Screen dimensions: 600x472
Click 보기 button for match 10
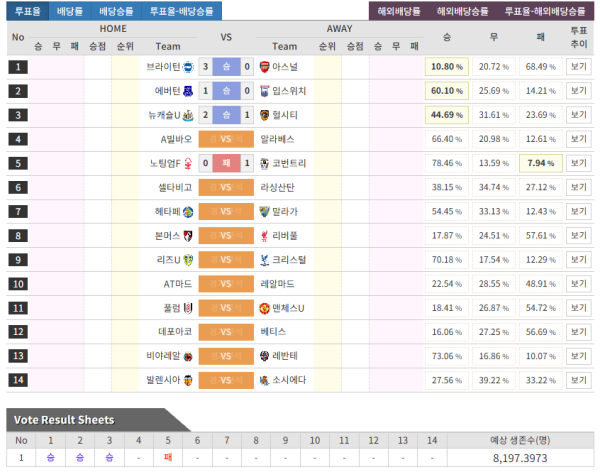[579, 284]
